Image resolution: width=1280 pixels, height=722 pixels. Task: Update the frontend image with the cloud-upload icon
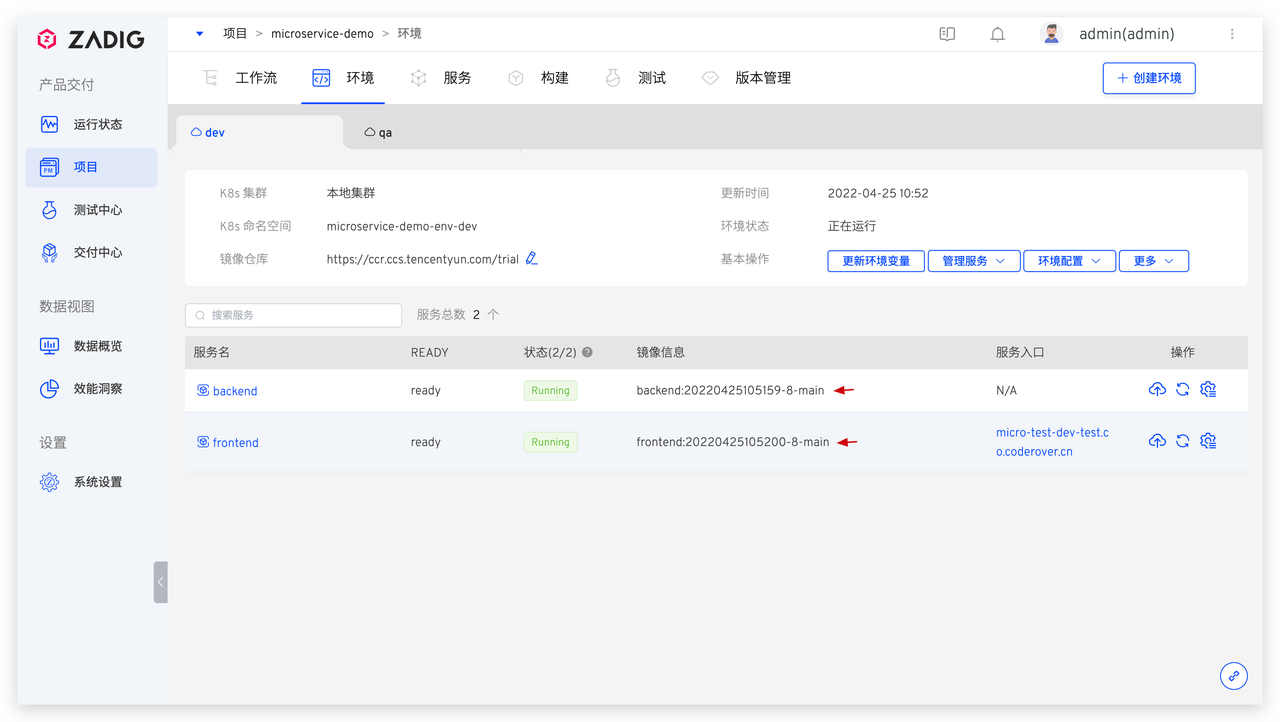[1157, 441]
